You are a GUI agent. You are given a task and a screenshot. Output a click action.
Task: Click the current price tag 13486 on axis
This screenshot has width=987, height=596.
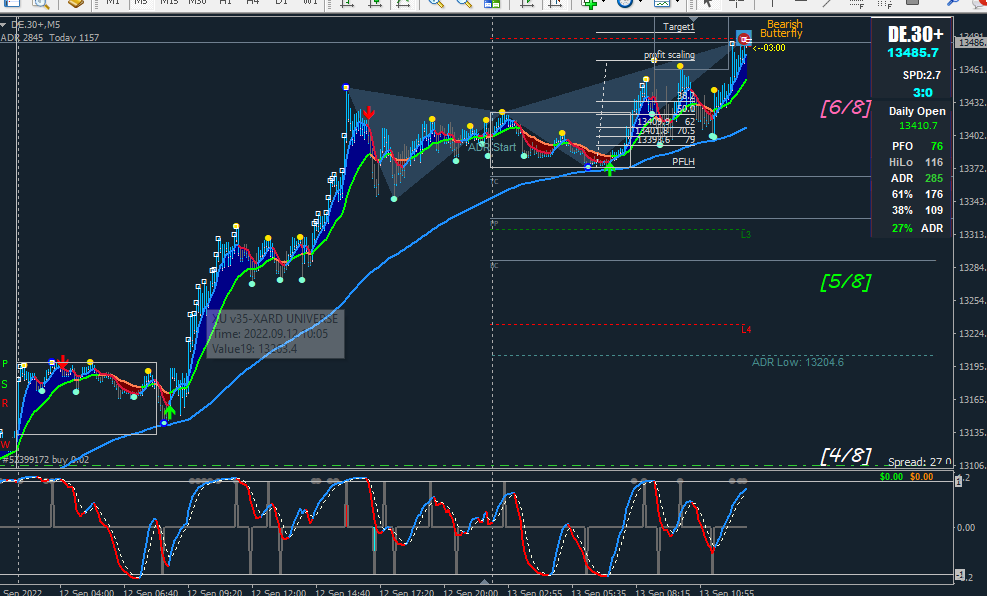tap(970, 43)
